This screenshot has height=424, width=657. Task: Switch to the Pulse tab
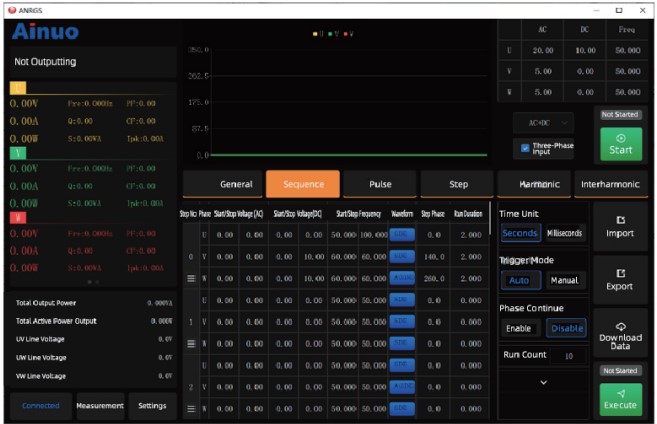tap(380, 184)
